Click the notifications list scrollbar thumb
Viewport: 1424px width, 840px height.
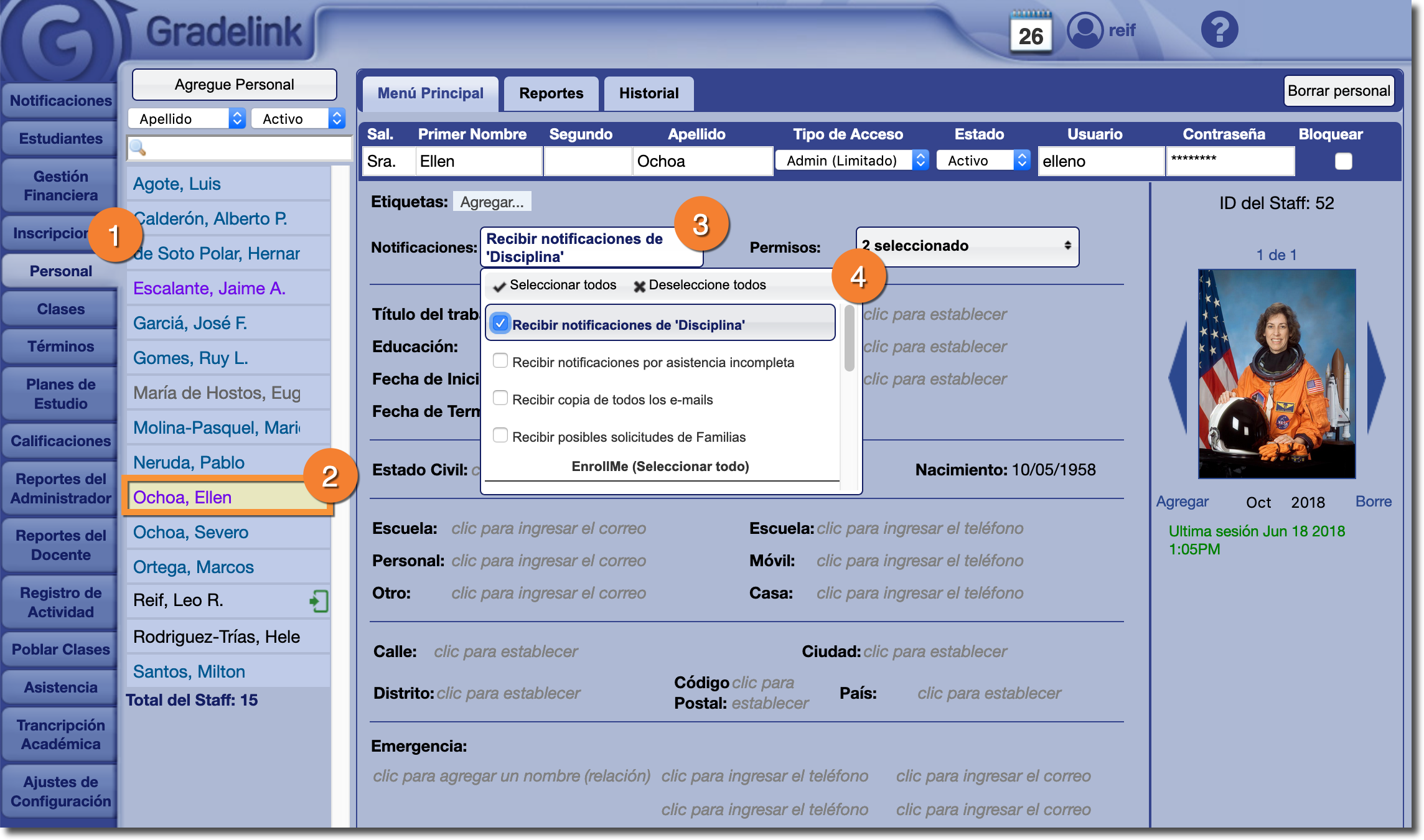(x=849, y=339)
